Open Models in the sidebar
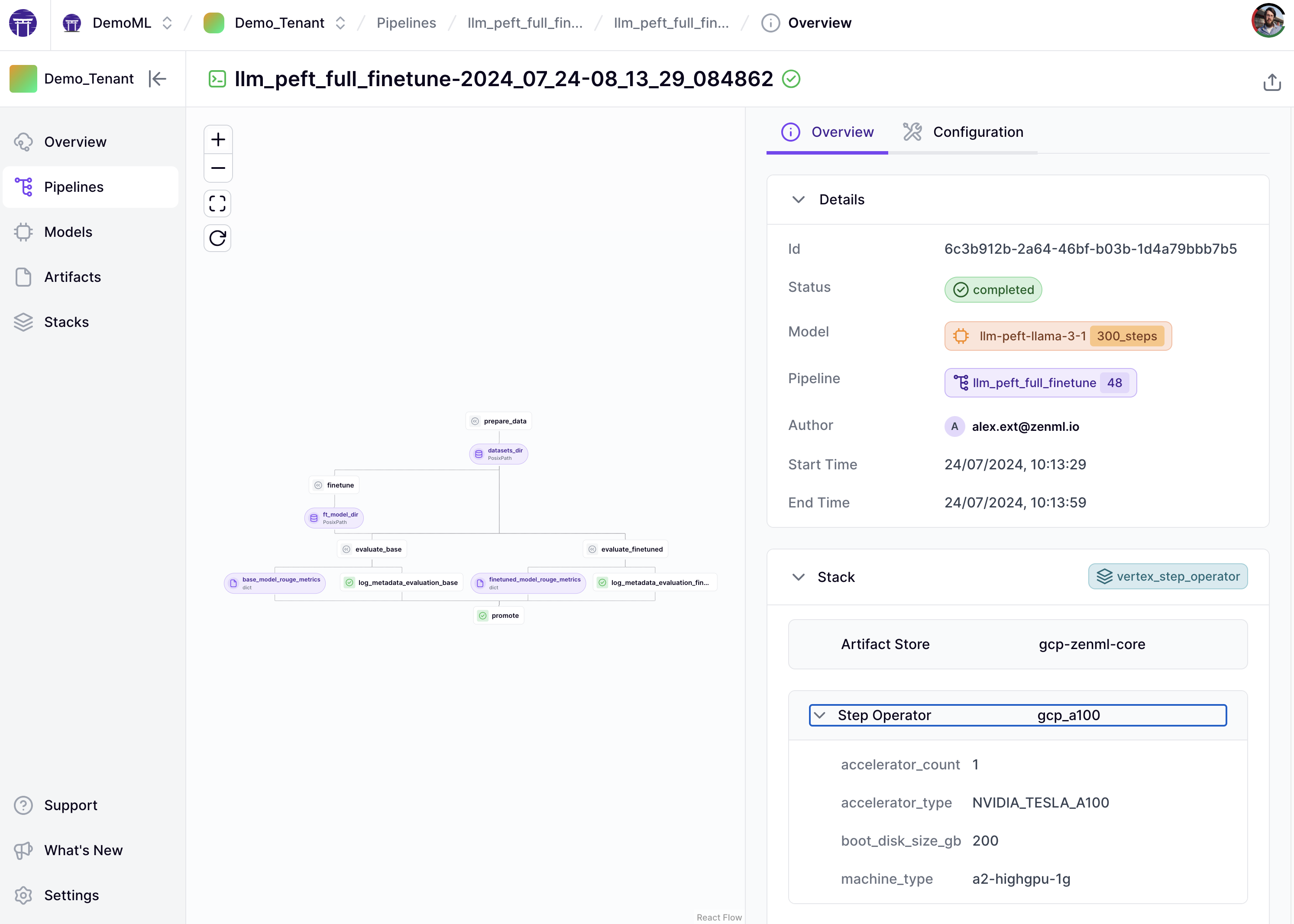 click(x=68, y=232)
